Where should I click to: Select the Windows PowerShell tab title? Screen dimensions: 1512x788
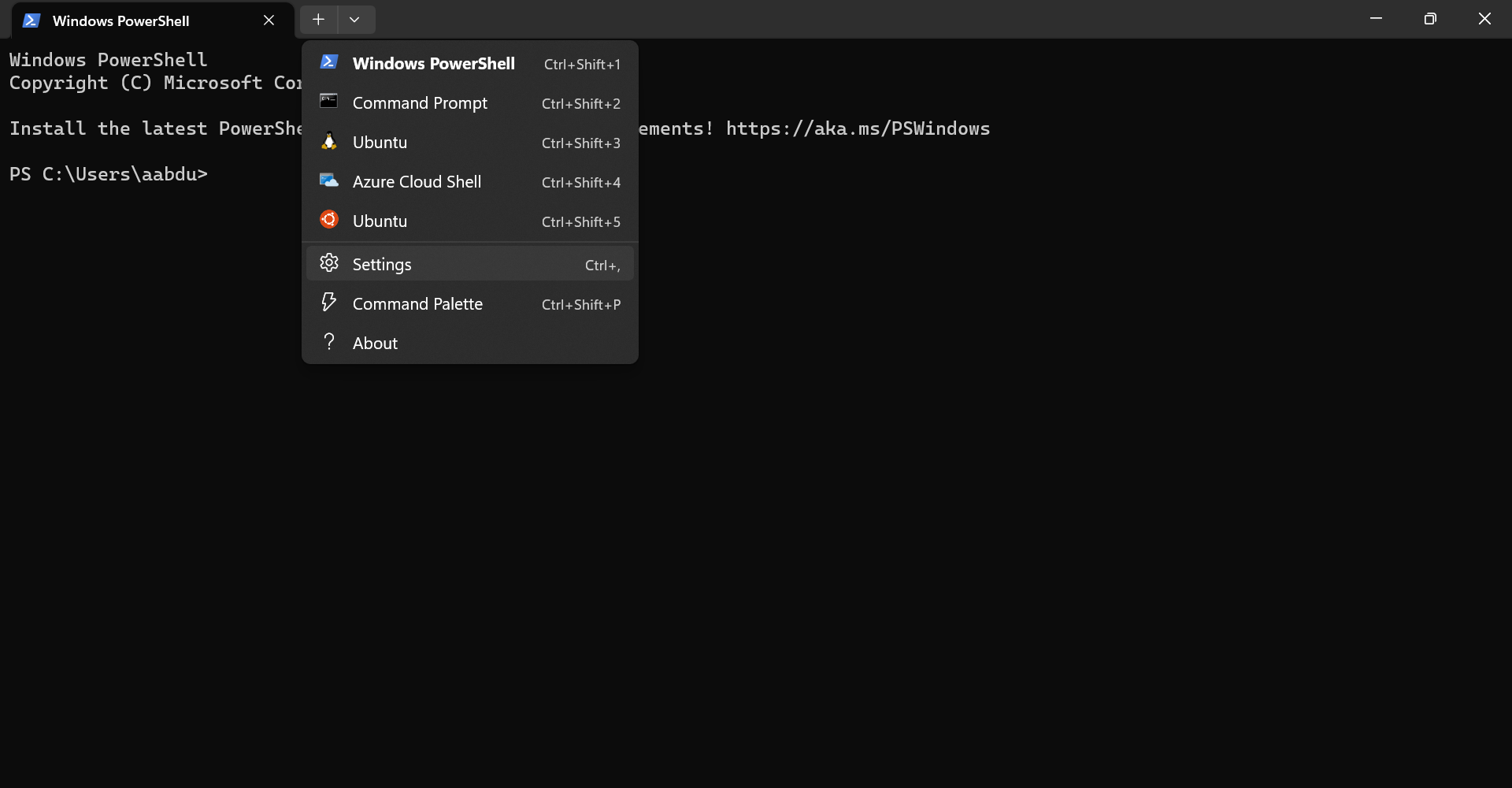120,21
